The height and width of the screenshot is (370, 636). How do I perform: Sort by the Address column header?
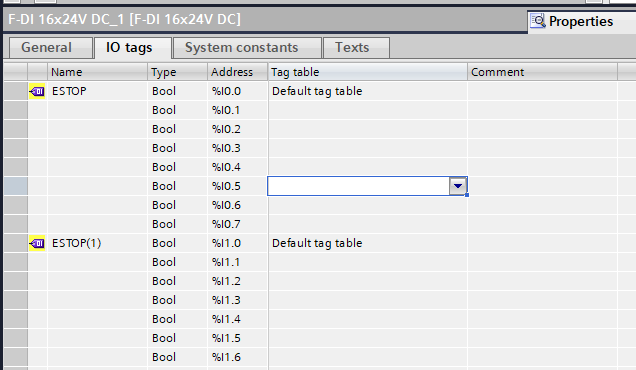238,72
